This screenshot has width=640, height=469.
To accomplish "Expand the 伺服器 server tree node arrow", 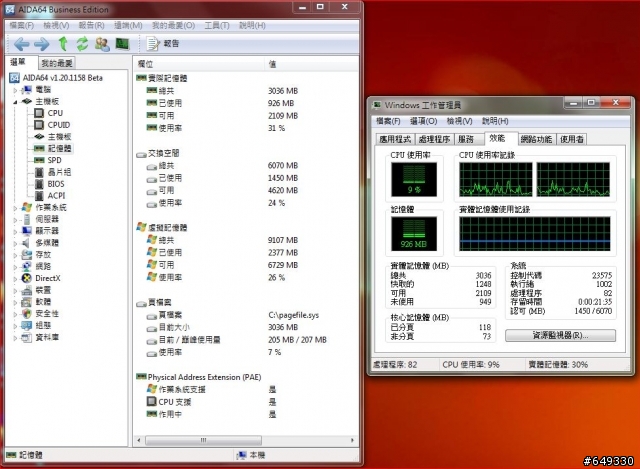I will point(15,220).
